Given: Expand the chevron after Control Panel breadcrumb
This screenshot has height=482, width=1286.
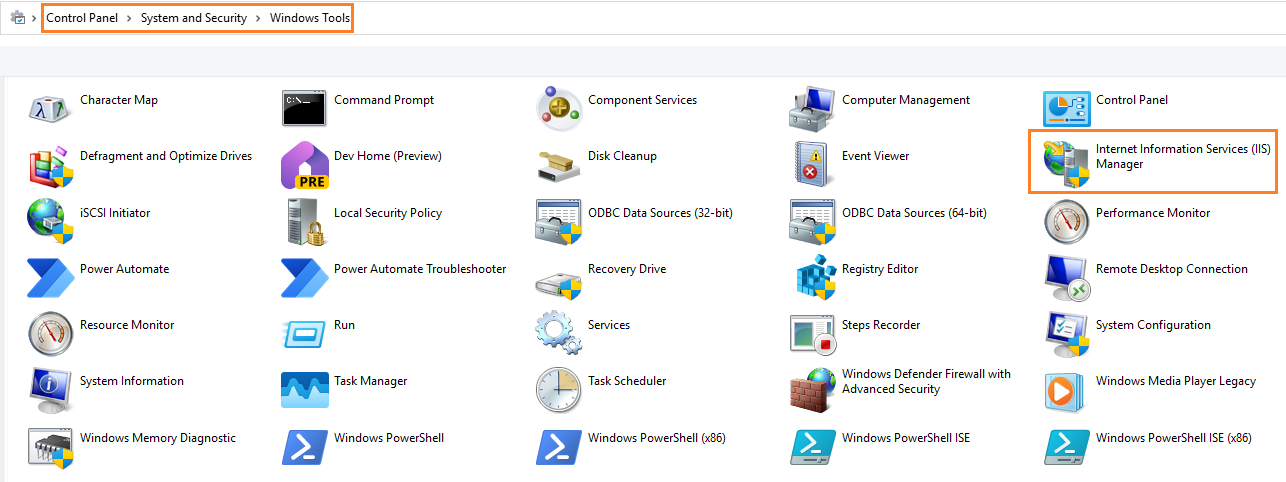Looking at the screenshot, I should pos(130,18).
